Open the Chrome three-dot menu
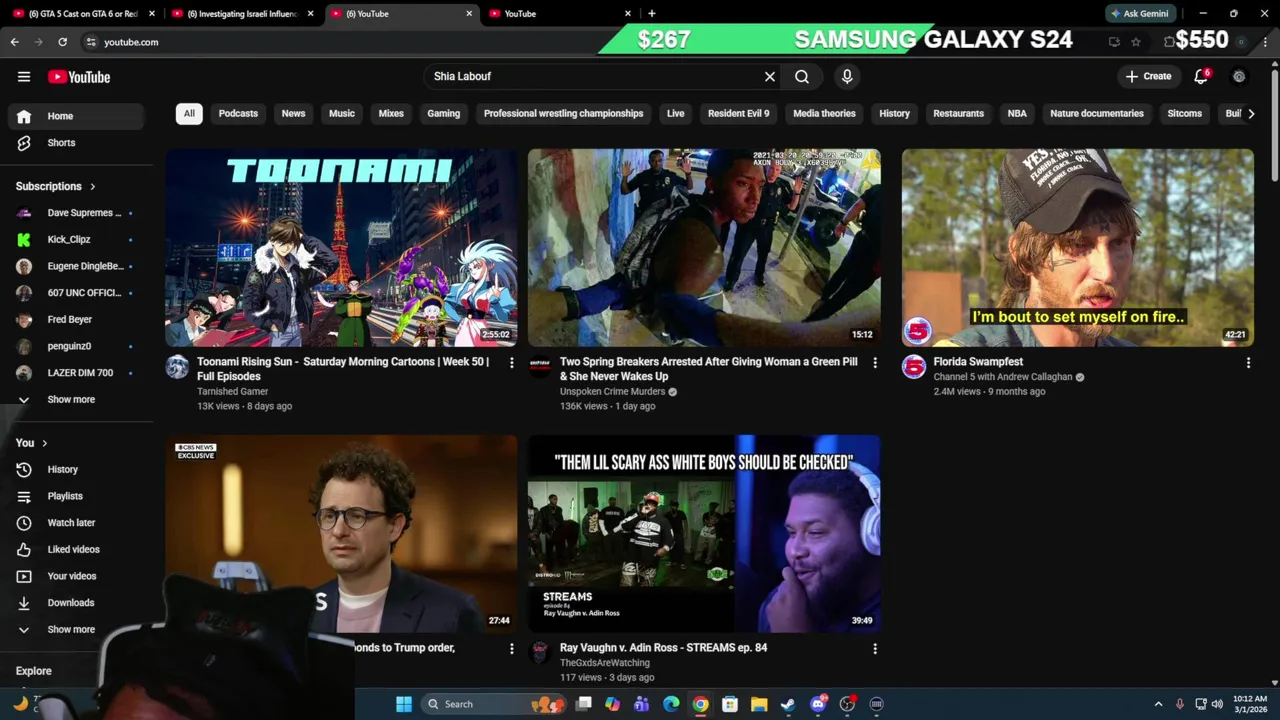The height and width of the screenshot is (720, 1280). click(x=1265, y=42)
